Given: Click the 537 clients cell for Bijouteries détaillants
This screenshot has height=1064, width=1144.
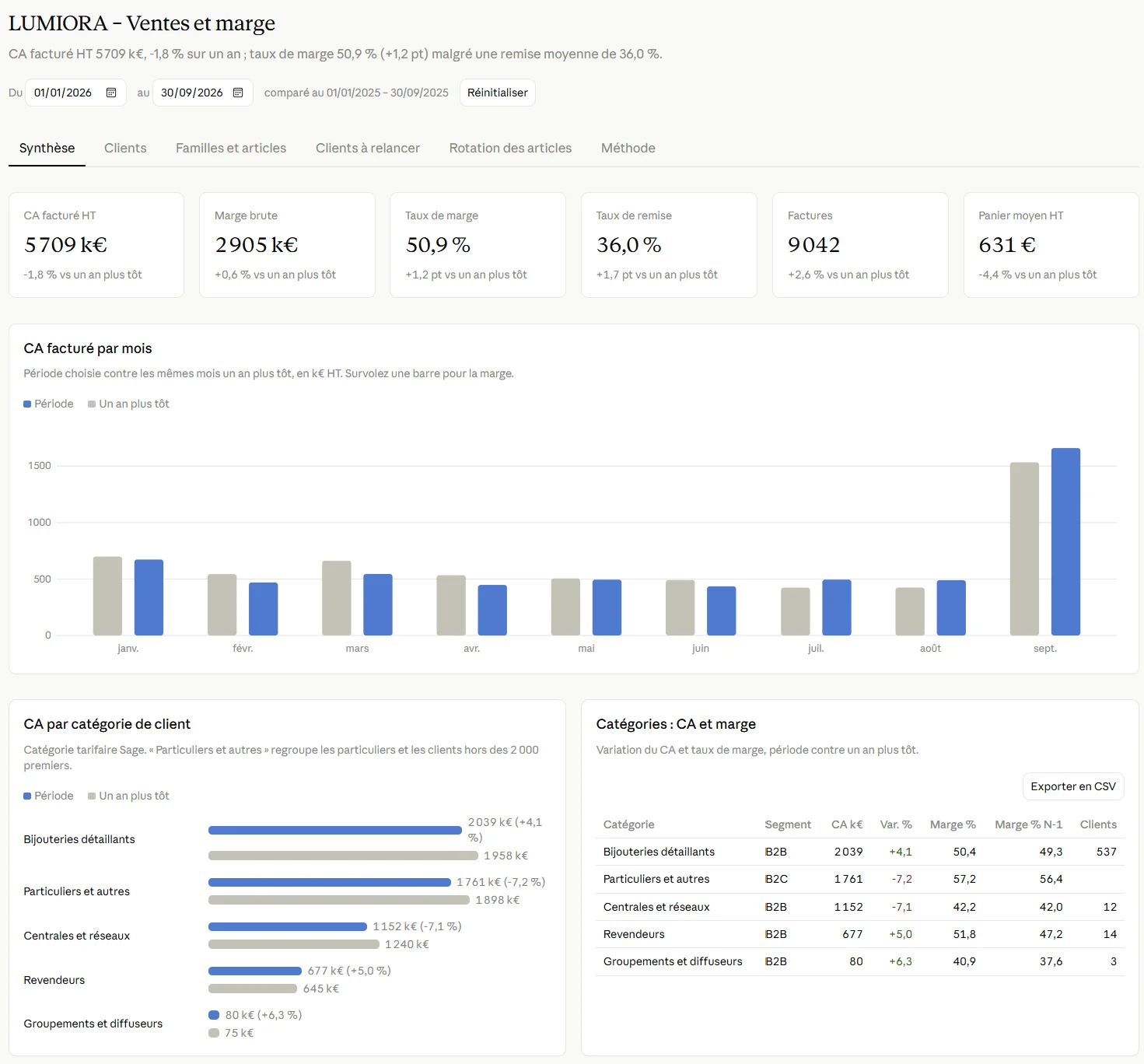Looking at the screenshot, I should [x=1107, y=852].
